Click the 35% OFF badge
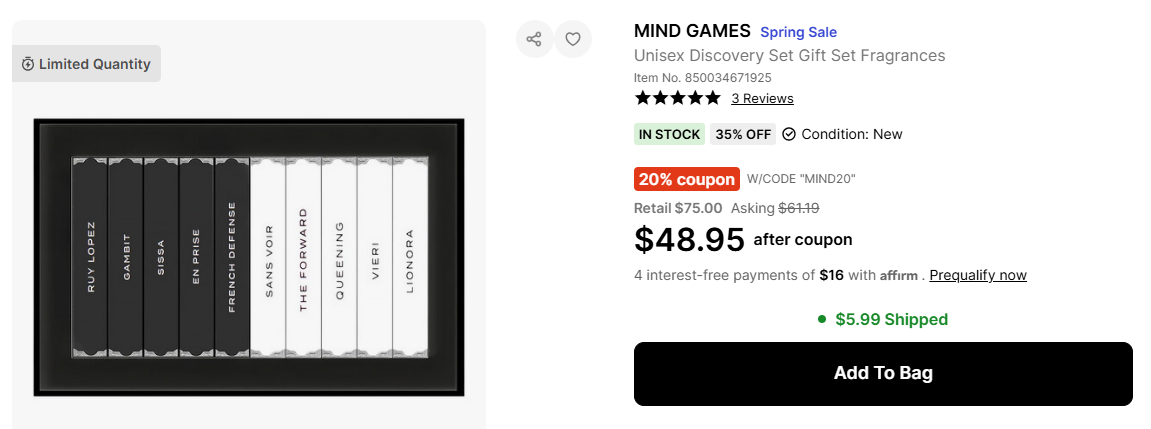The height and width of the screenshot is (429, 1151). tap(743, 134)
